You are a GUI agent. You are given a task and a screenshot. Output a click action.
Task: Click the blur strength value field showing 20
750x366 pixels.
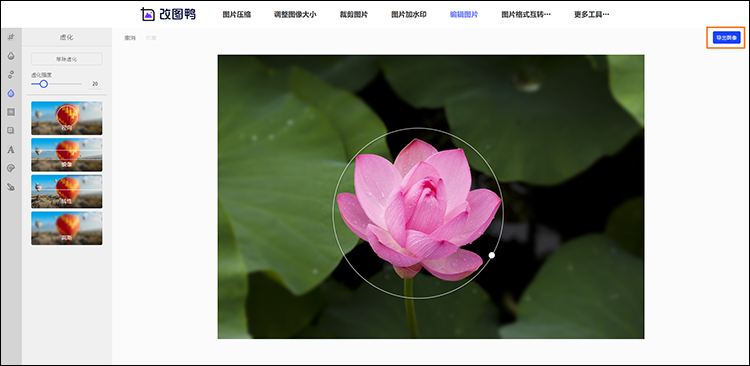click(95, 84)
